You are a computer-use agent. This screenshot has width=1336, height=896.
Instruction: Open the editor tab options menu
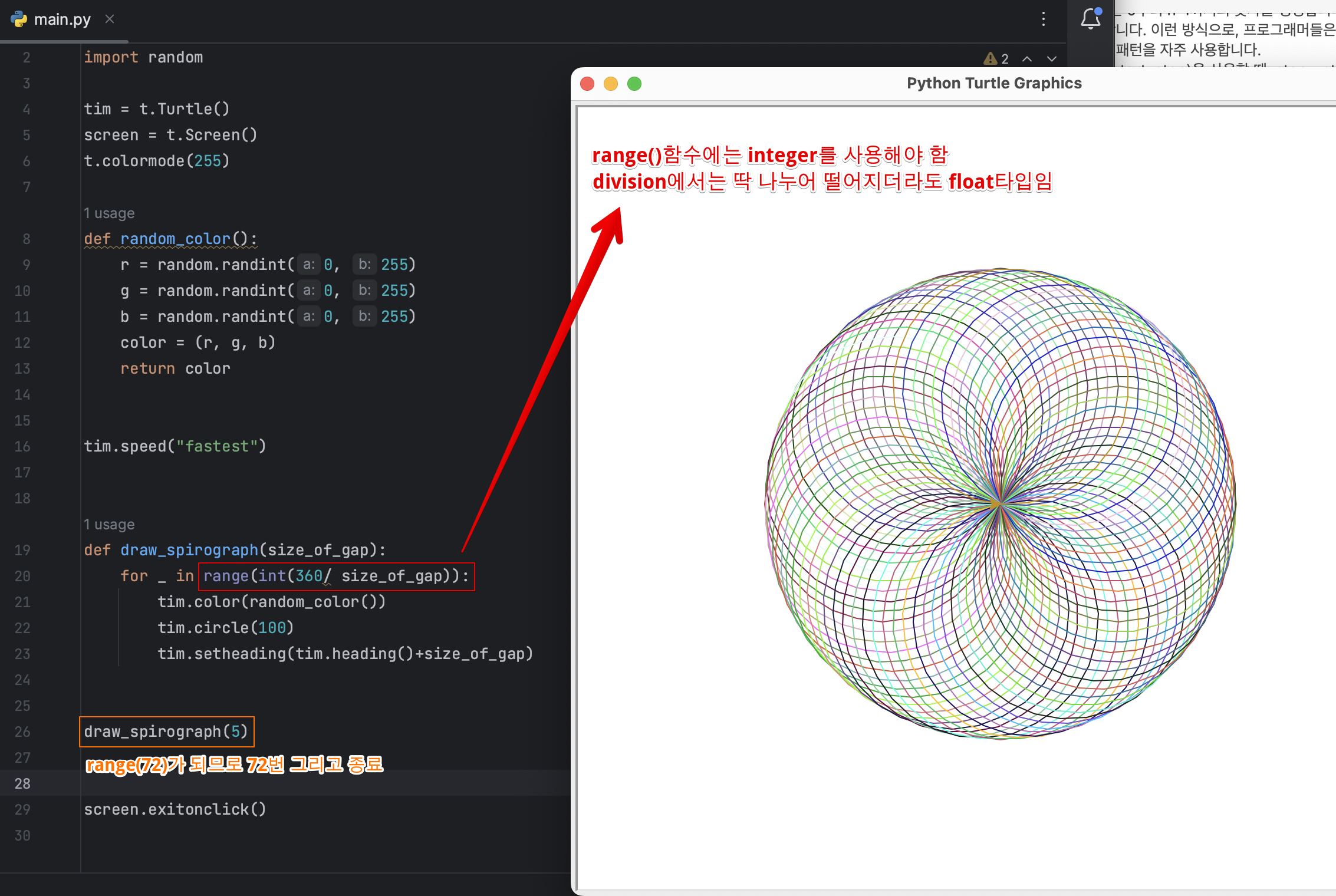pos(1044,19)
